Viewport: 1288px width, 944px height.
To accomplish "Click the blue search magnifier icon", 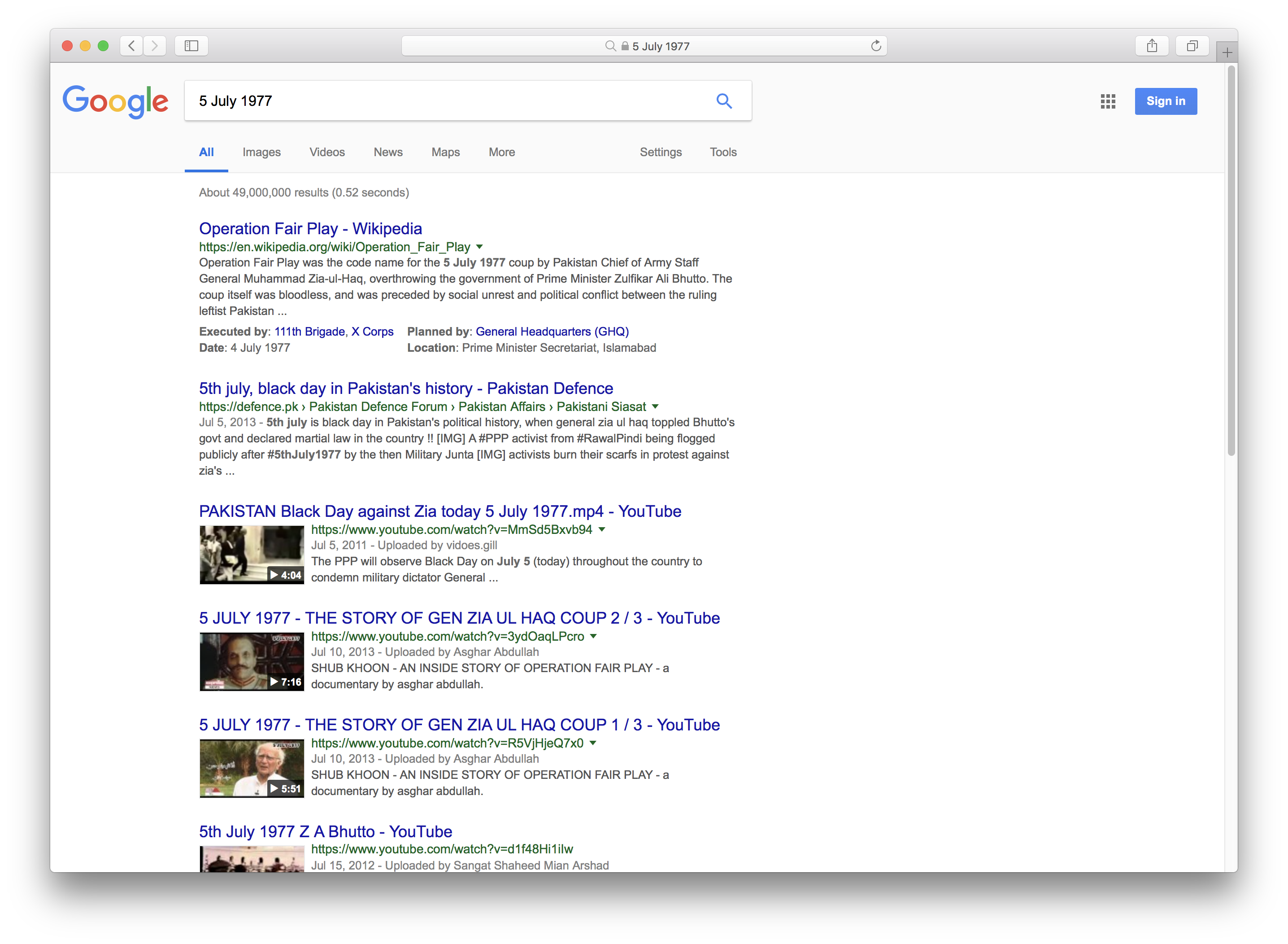I will pos(724,101).
